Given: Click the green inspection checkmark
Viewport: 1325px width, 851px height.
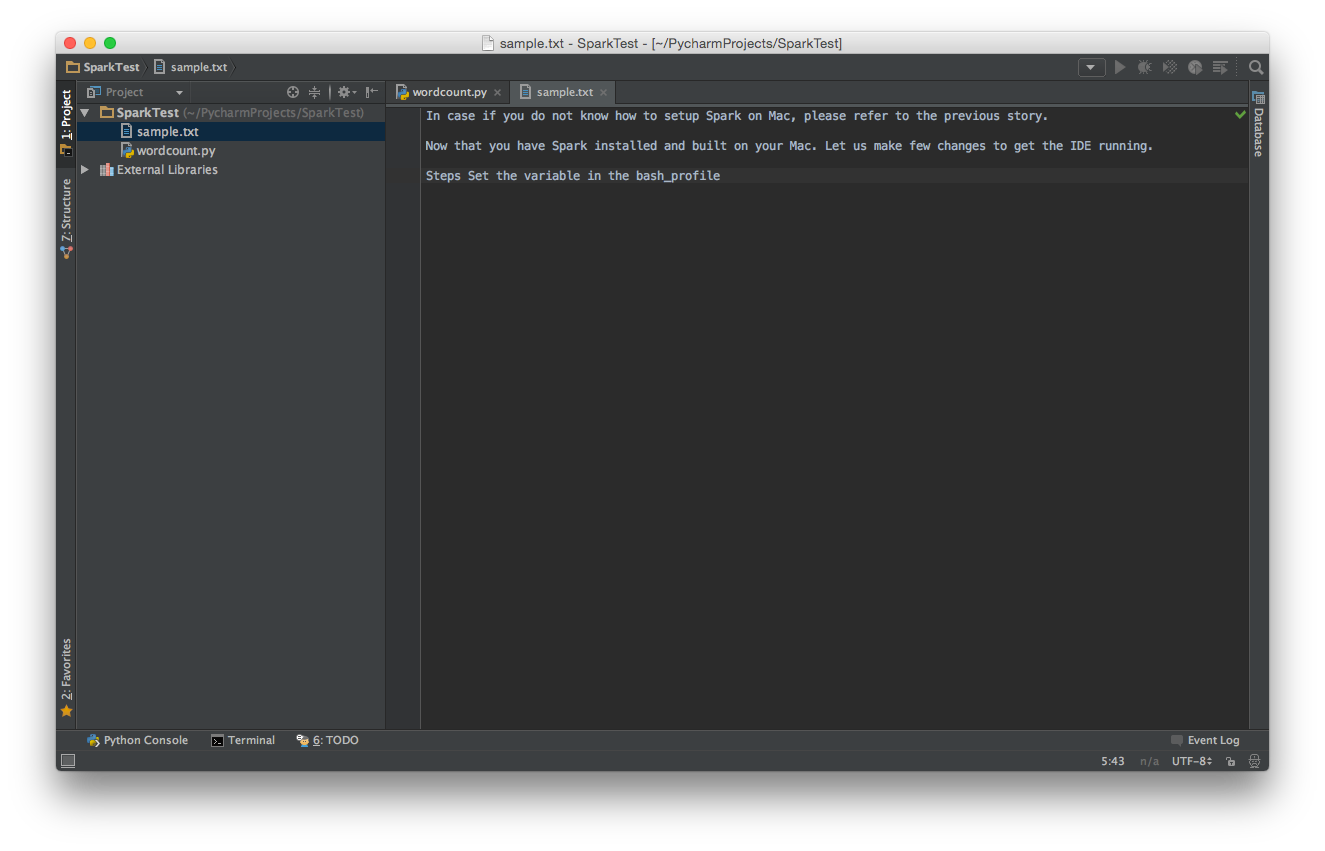Looking at the screenshot, I should (x=1240, y=115).
